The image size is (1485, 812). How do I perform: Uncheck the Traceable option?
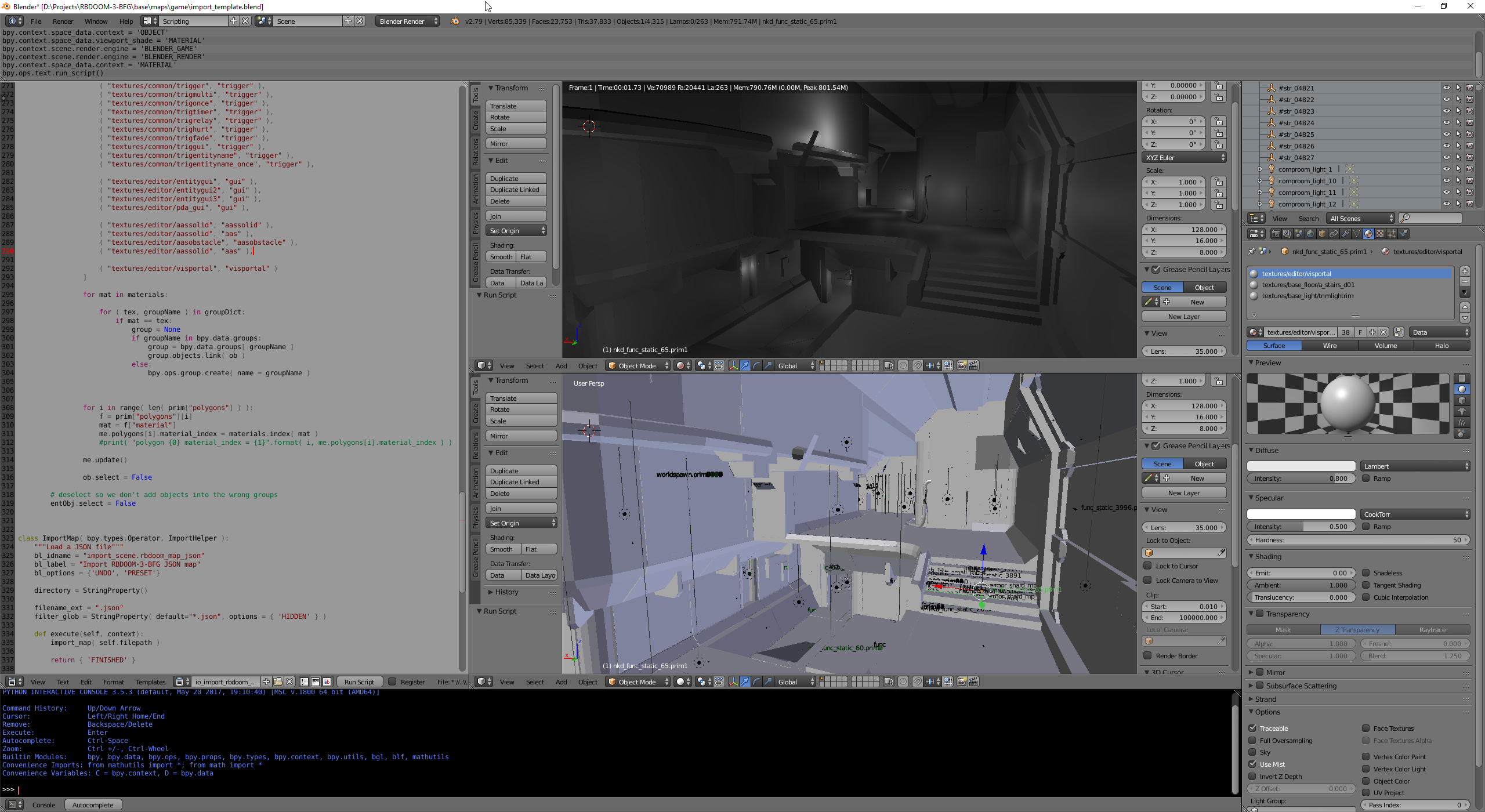tap(1252, 728)
